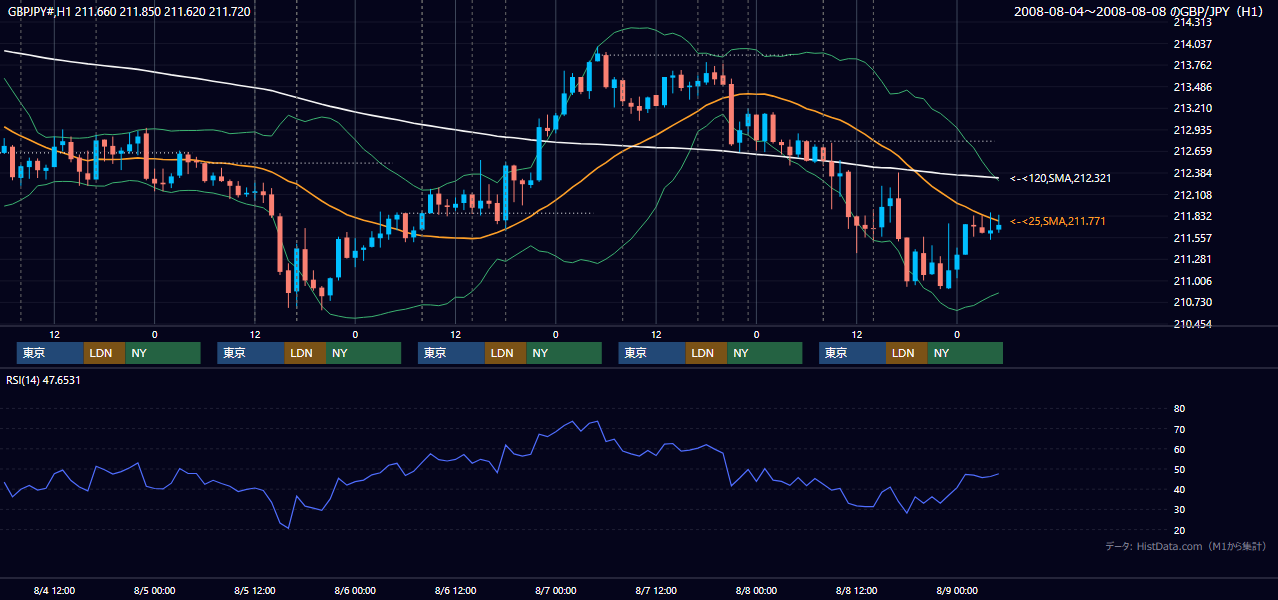Click the 8/5 00:00 date label
The width and height of the screenshot is (1278, 600).
[154, 590]
